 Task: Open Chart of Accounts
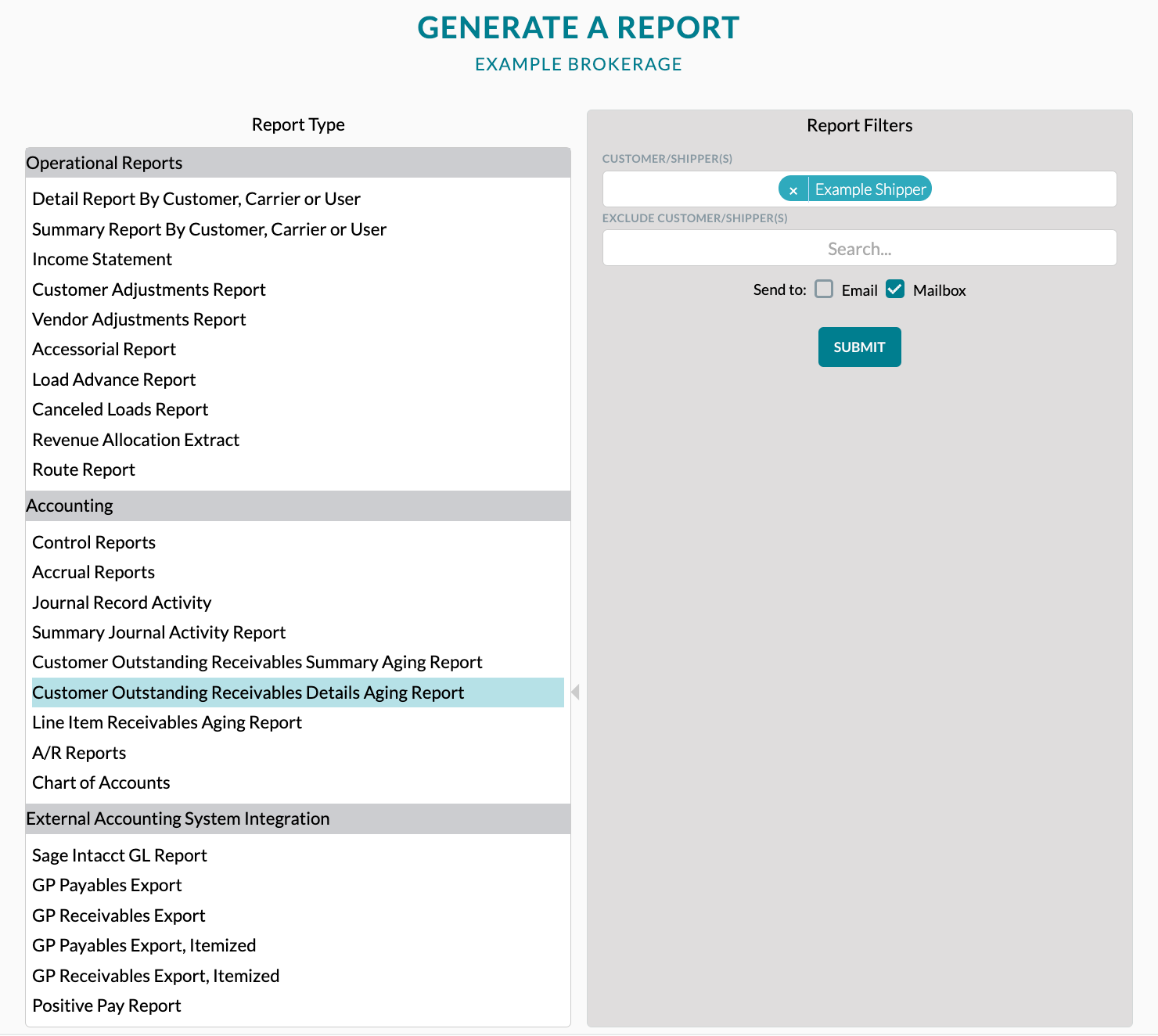coord(101,782)
